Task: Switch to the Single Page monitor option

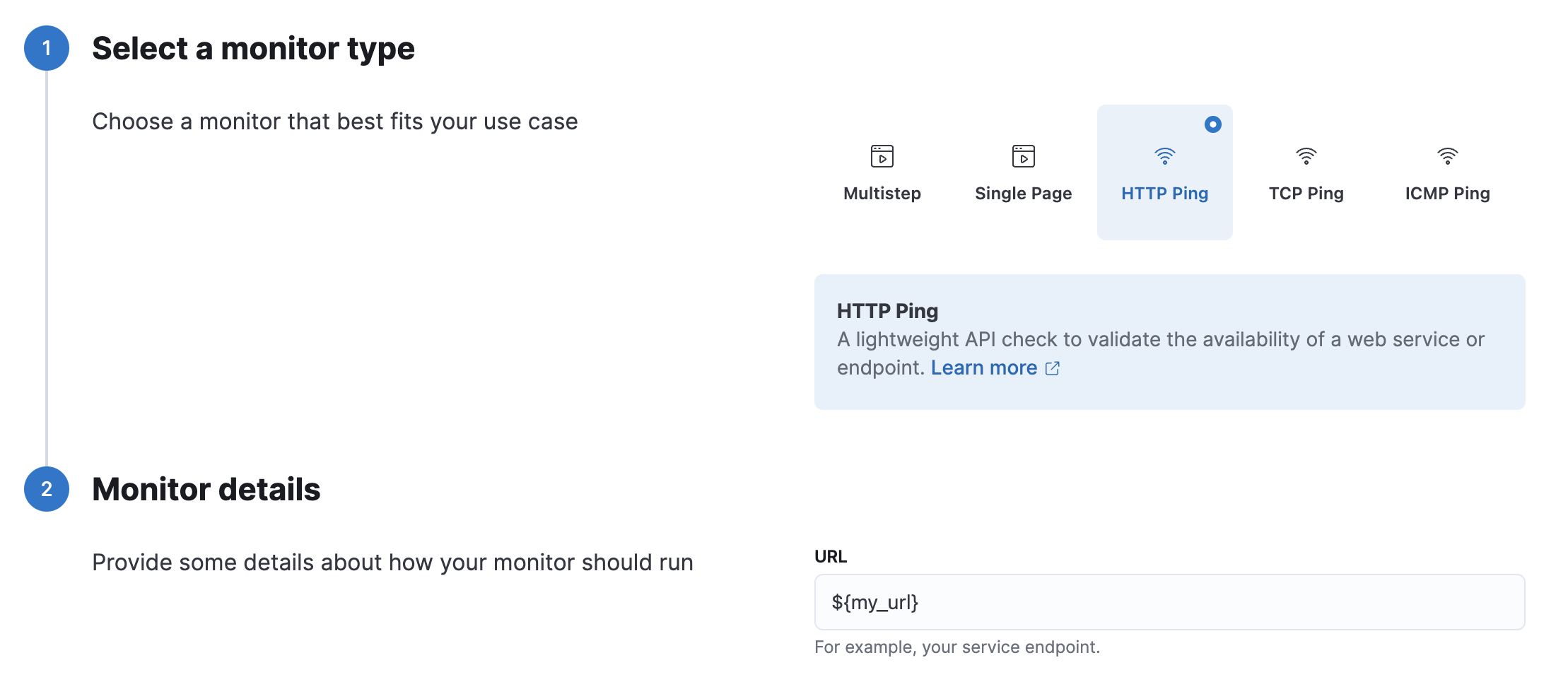Action: (x=1023, y=173)
